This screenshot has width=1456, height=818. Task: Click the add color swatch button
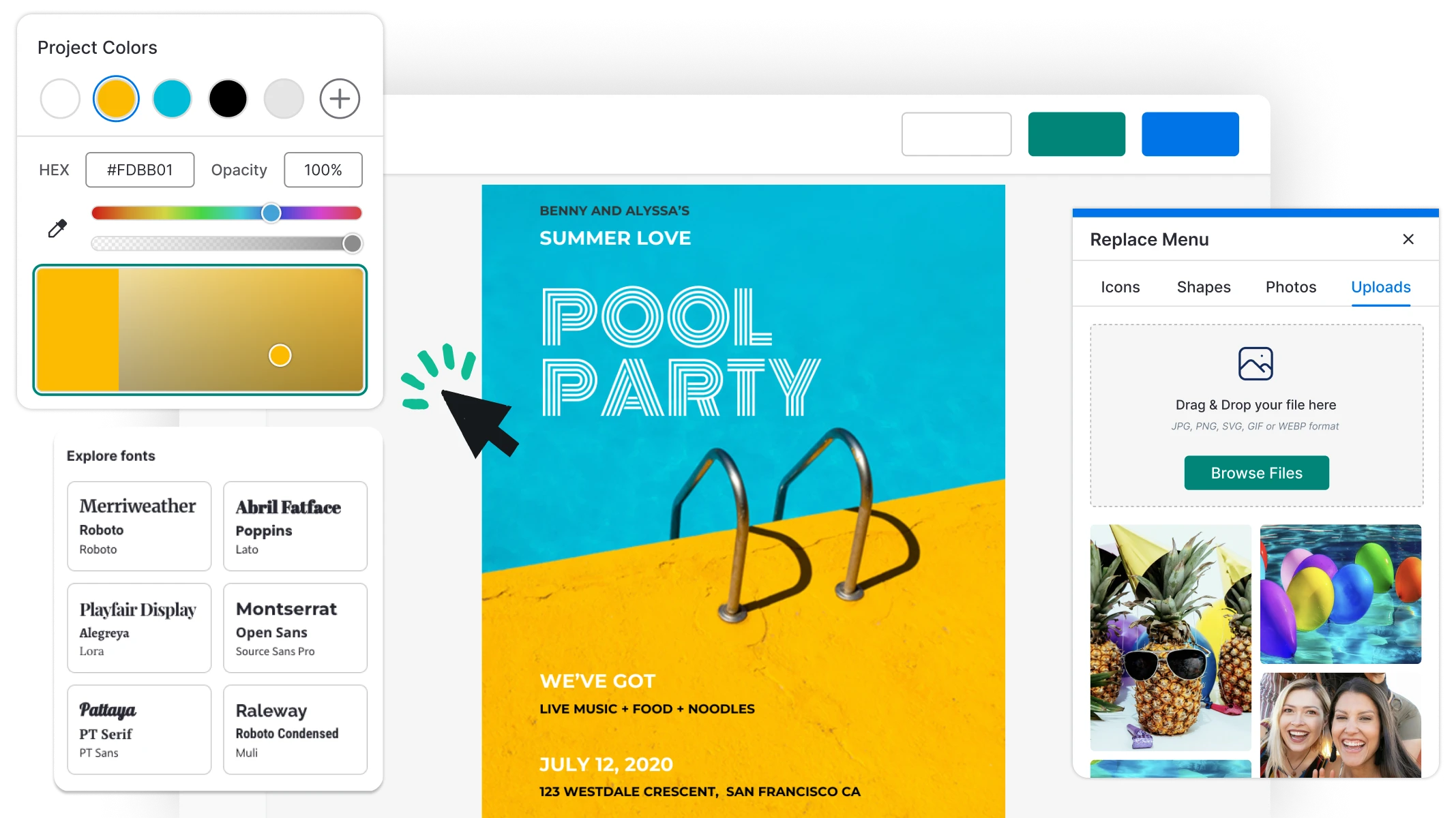click(339, 97)
